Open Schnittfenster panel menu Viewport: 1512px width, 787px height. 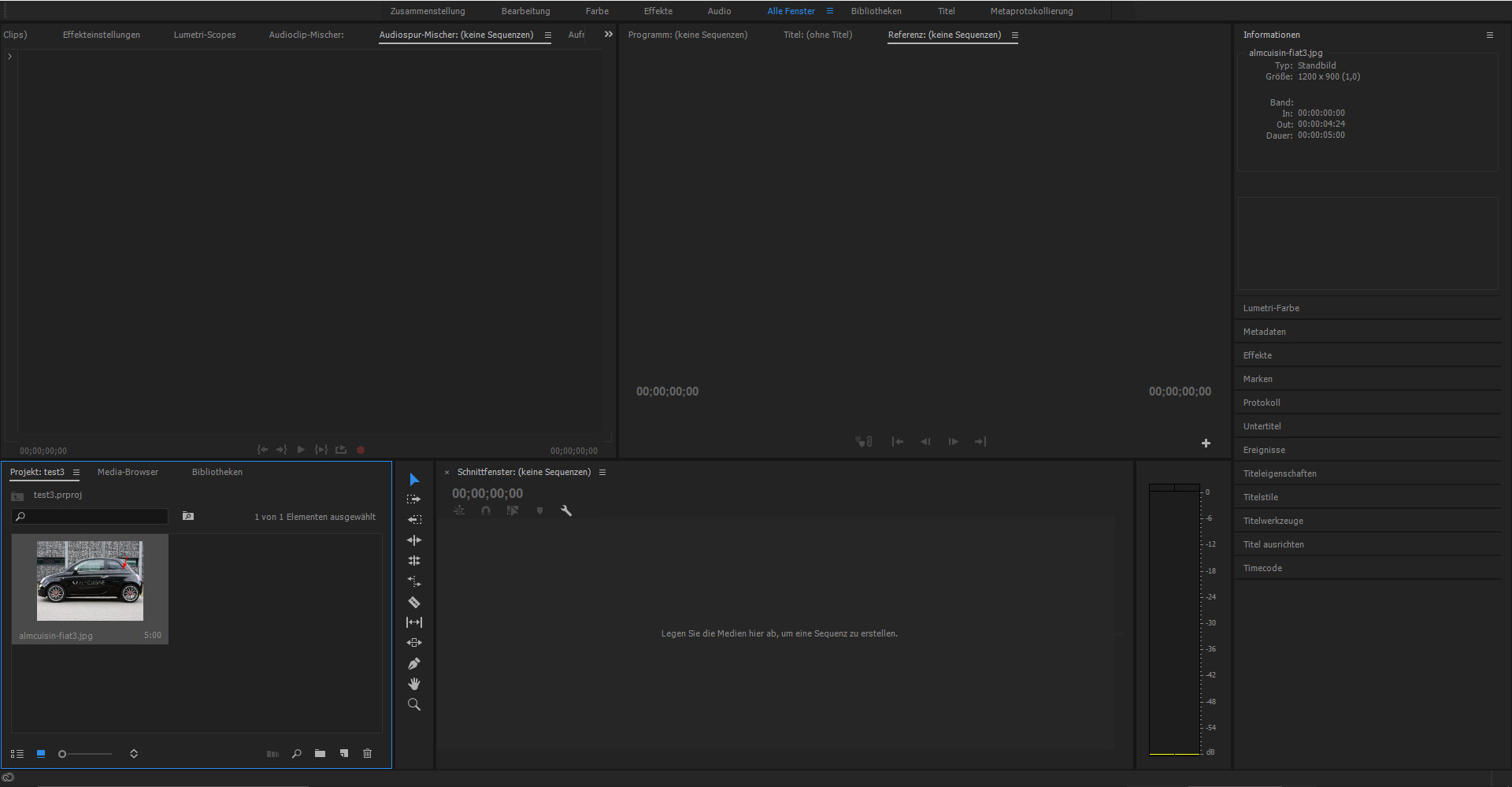tap(602, 473)
